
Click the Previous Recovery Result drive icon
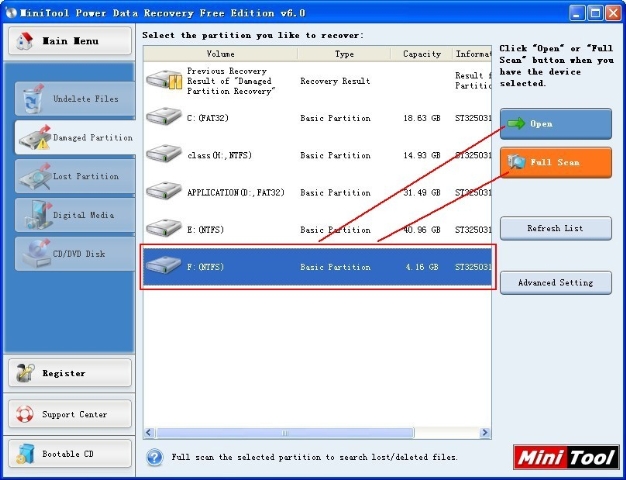(164, 80)
